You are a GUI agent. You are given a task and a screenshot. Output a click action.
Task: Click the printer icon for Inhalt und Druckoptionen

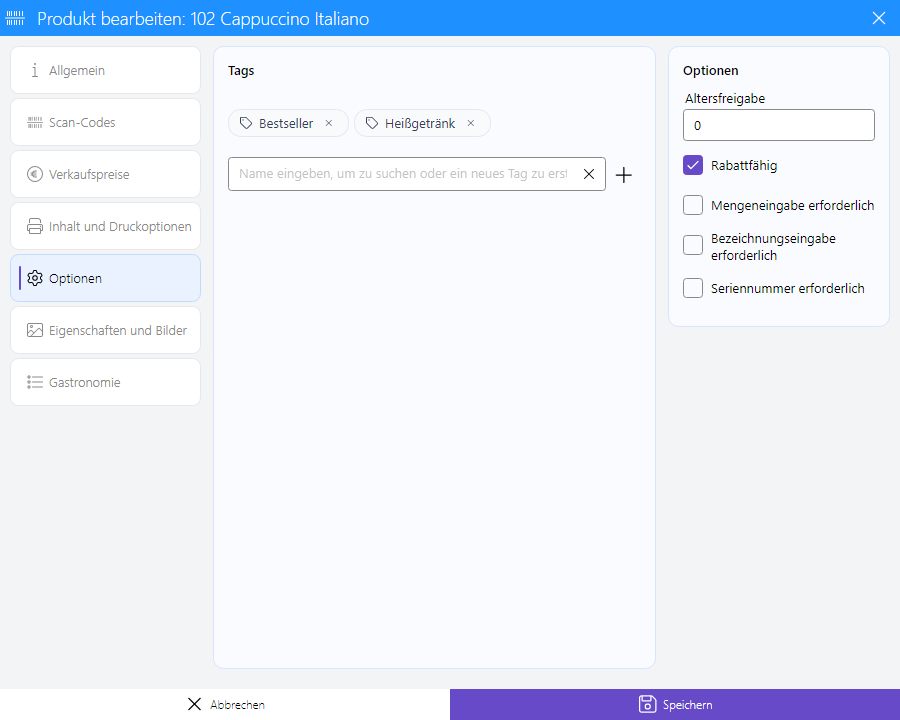click(35, 226)
